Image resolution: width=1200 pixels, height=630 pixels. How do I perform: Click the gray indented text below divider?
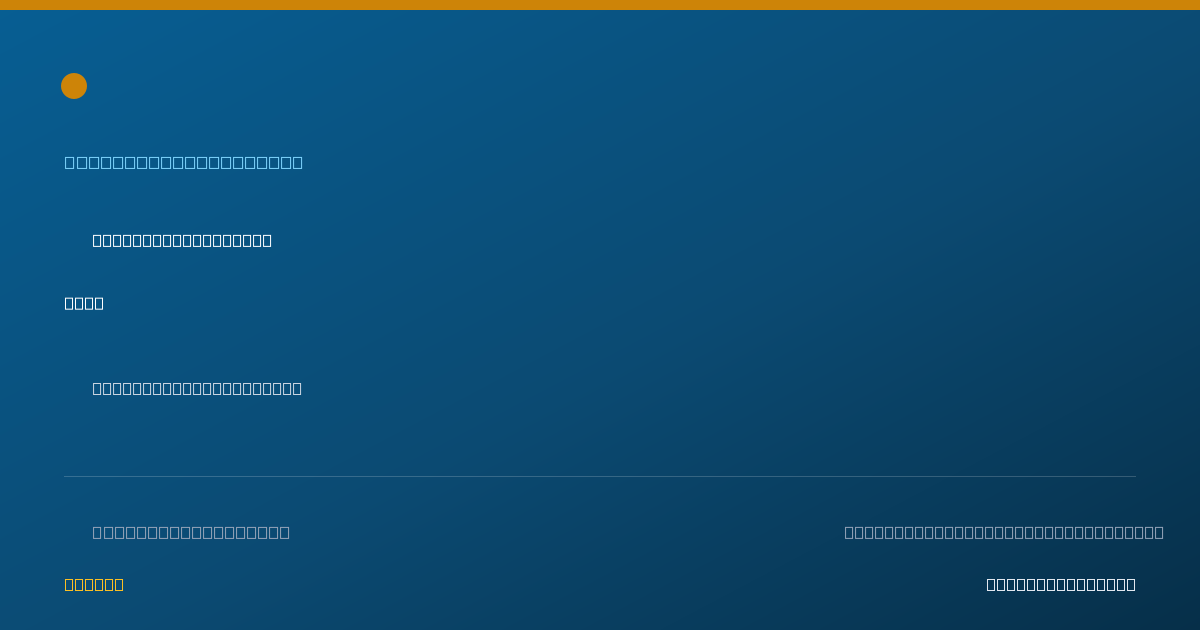[x=191, y=532]
